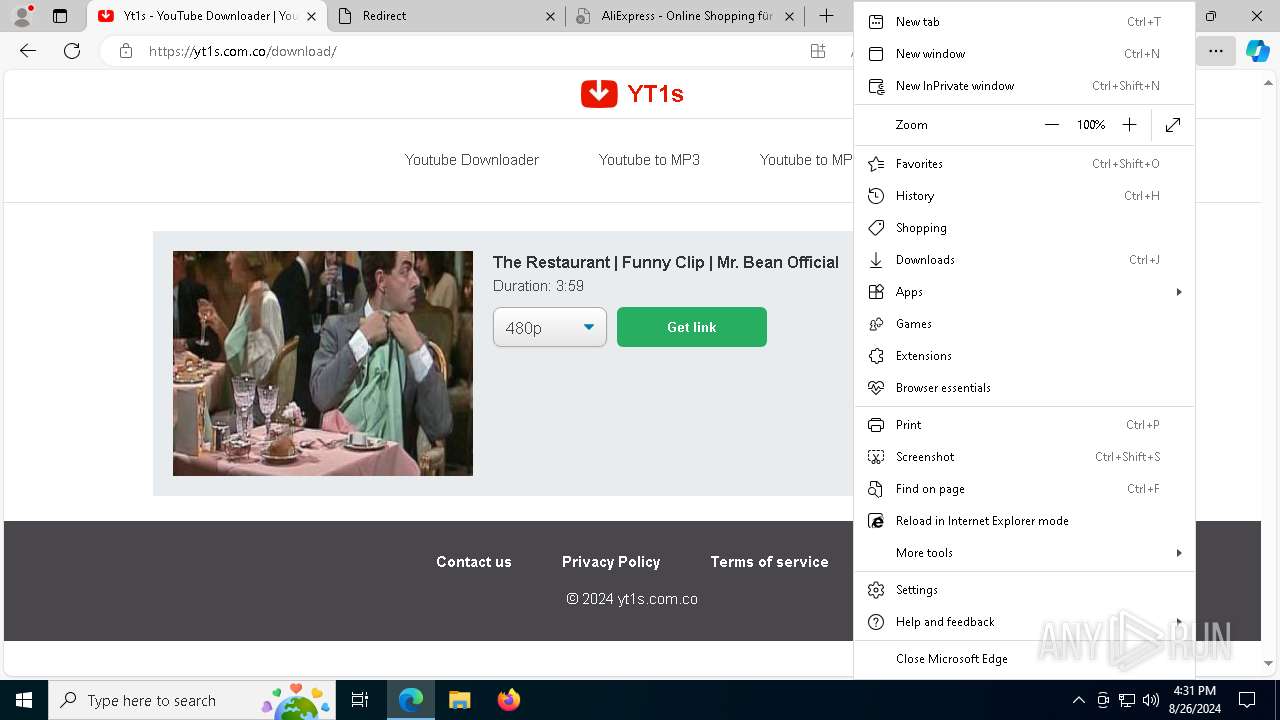Screen dimensions: 1280x720
Task: Expand the Apps submenu
Action: (1024, 292)
